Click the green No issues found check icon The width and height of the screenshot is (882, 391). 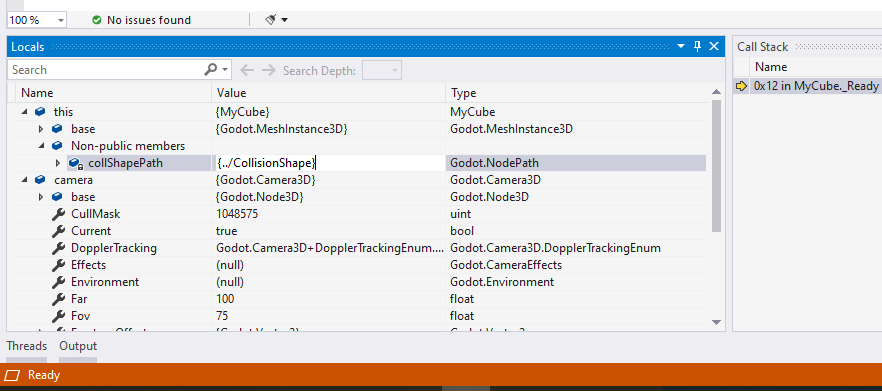pyautogui.click(x=97, y=20)
